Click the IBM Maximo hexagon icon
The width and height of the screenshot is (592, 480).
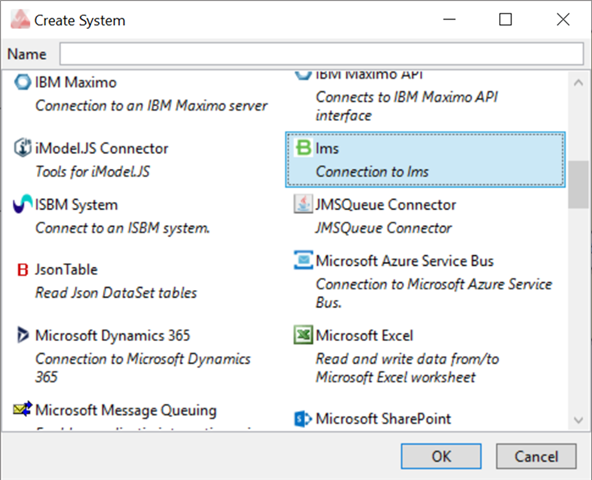pos(22,82)
